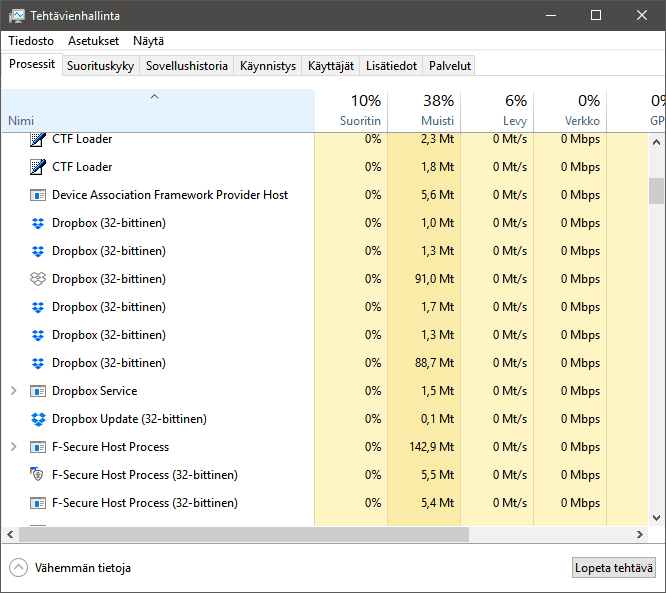Image resolution: width=666 pixels, height=593 pixels.
Task: Click the vertical scrollbar down arrow
Action: [657, 517]
